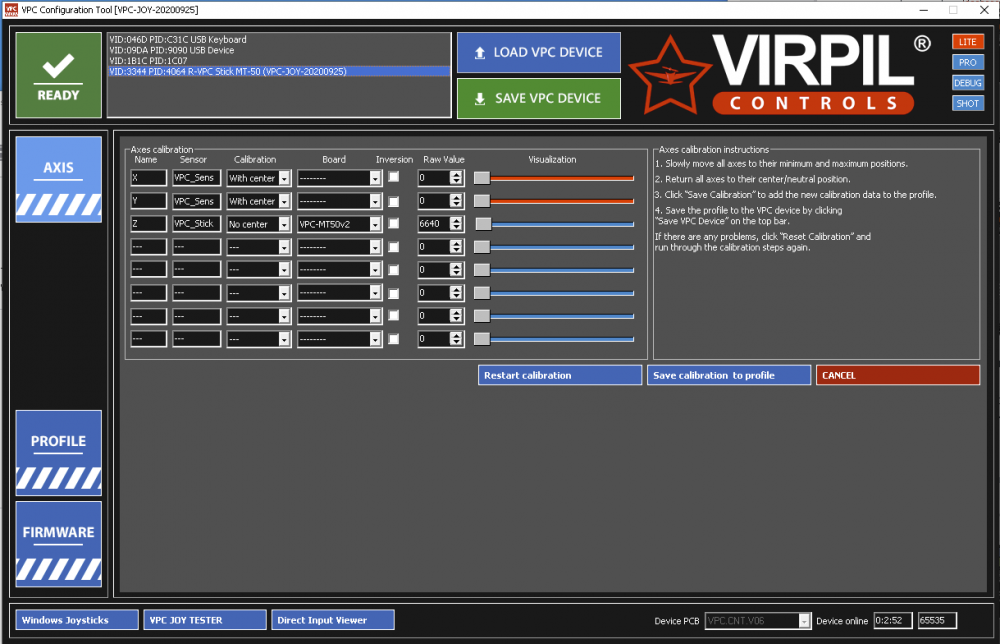
Task: Toggle inversion checkbox on fourth axis row
Action: (394, 247)
